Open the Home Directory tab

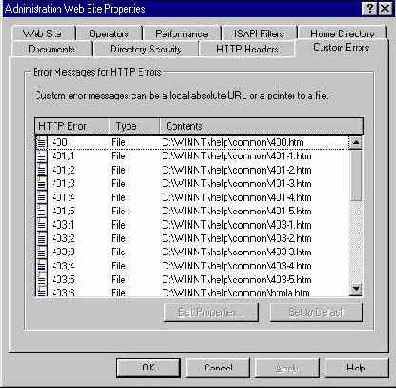[x=342, y=33]
